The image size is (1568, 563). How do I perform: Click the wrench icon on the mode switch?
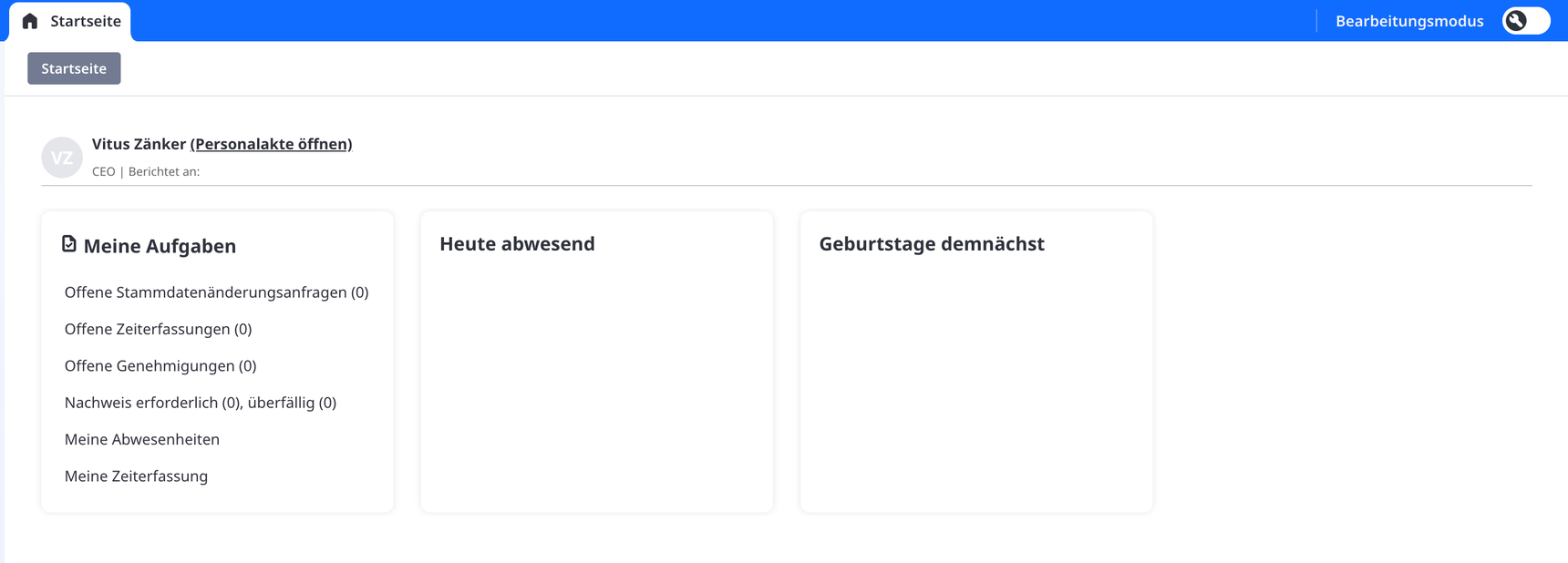pos(1516,21)
